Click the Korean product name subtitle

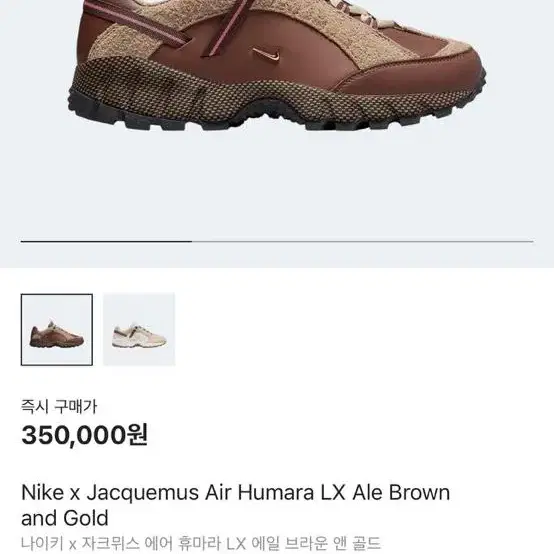pyautogui.click(x=201, y=544)
